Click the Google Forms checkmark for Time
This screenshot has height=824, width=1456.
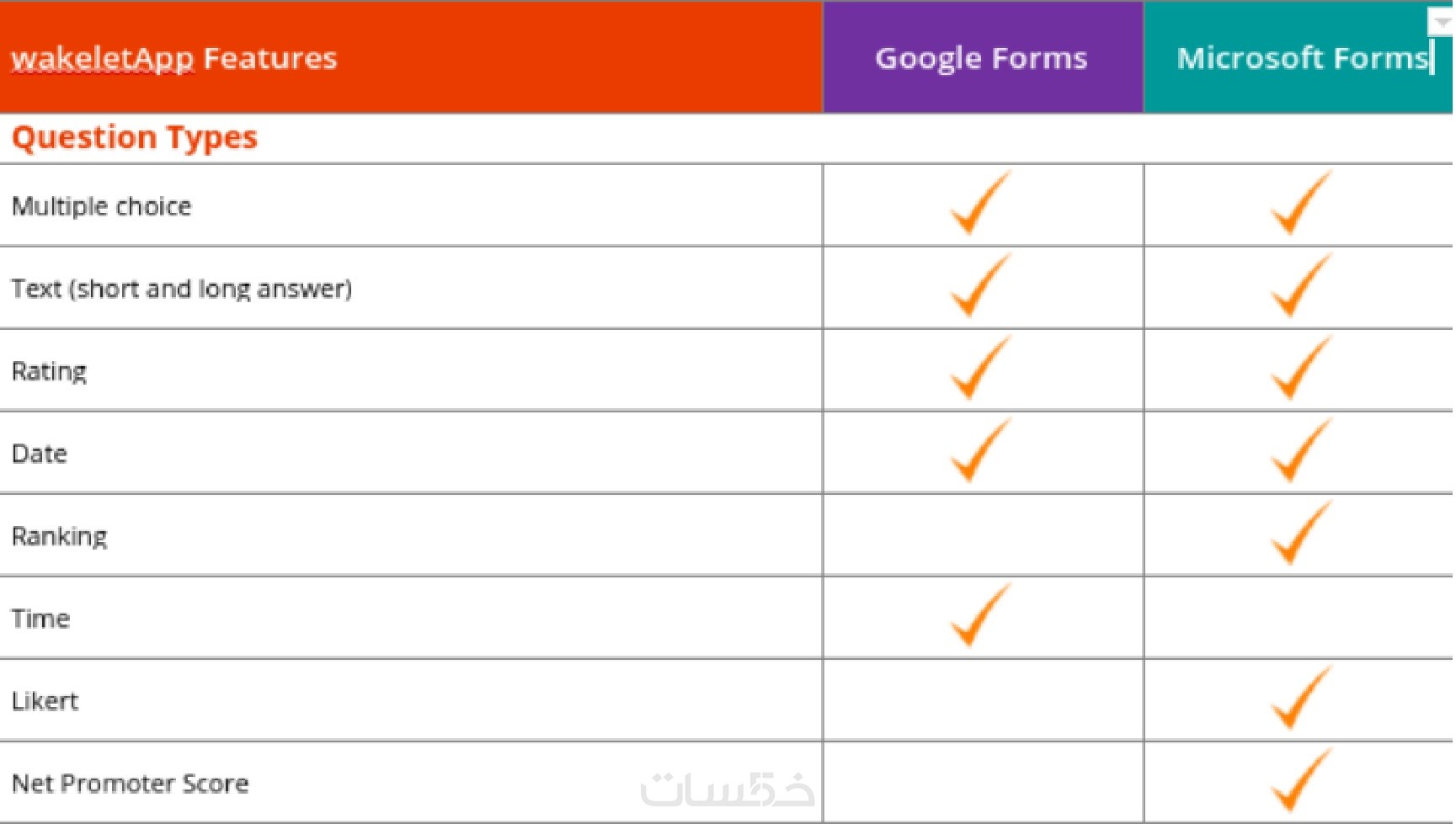pos(979,616)
